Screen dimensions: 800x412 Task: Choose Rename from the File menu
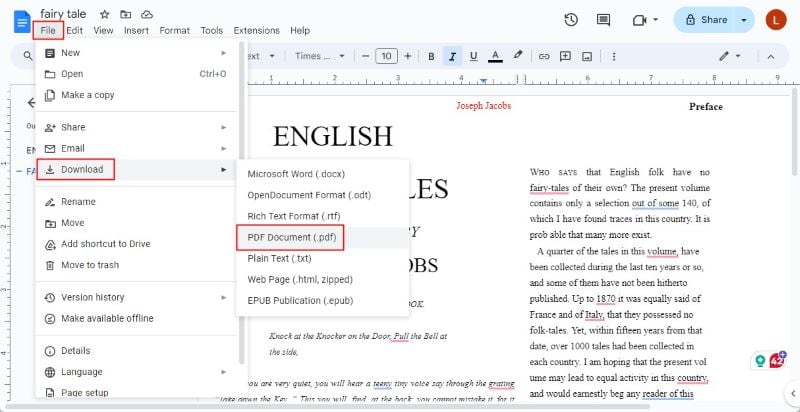[136, 202]
